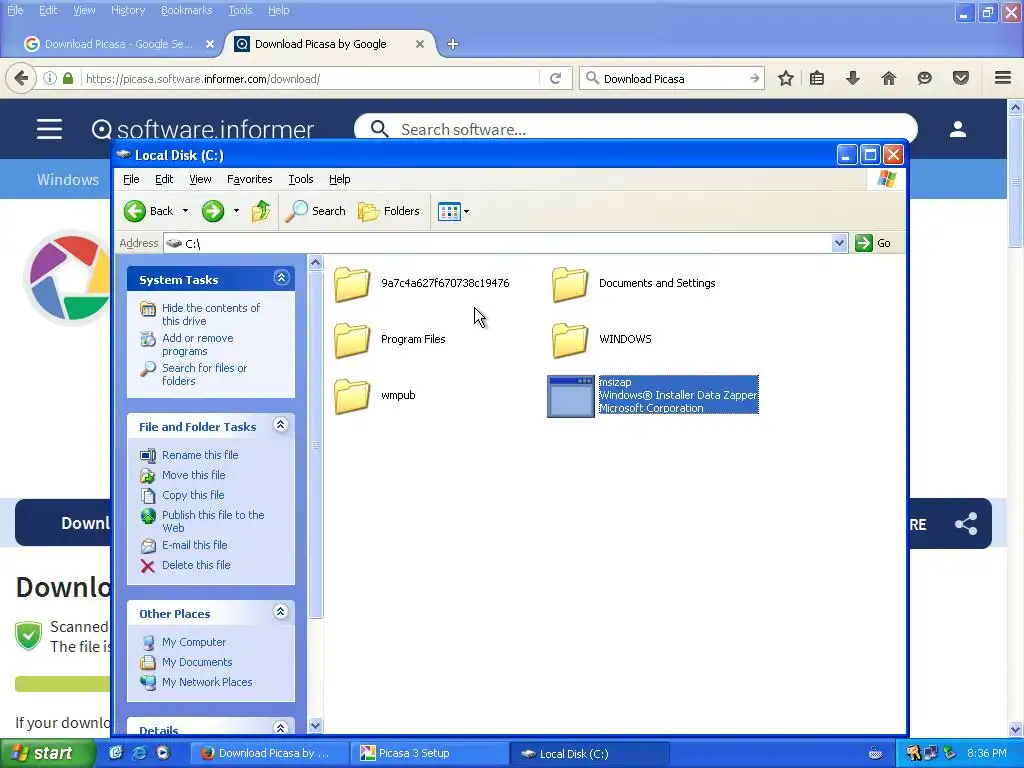Viewport: 1024px width, 768px height.
Task: Click Firefox back navigation button
Action: 21,78
